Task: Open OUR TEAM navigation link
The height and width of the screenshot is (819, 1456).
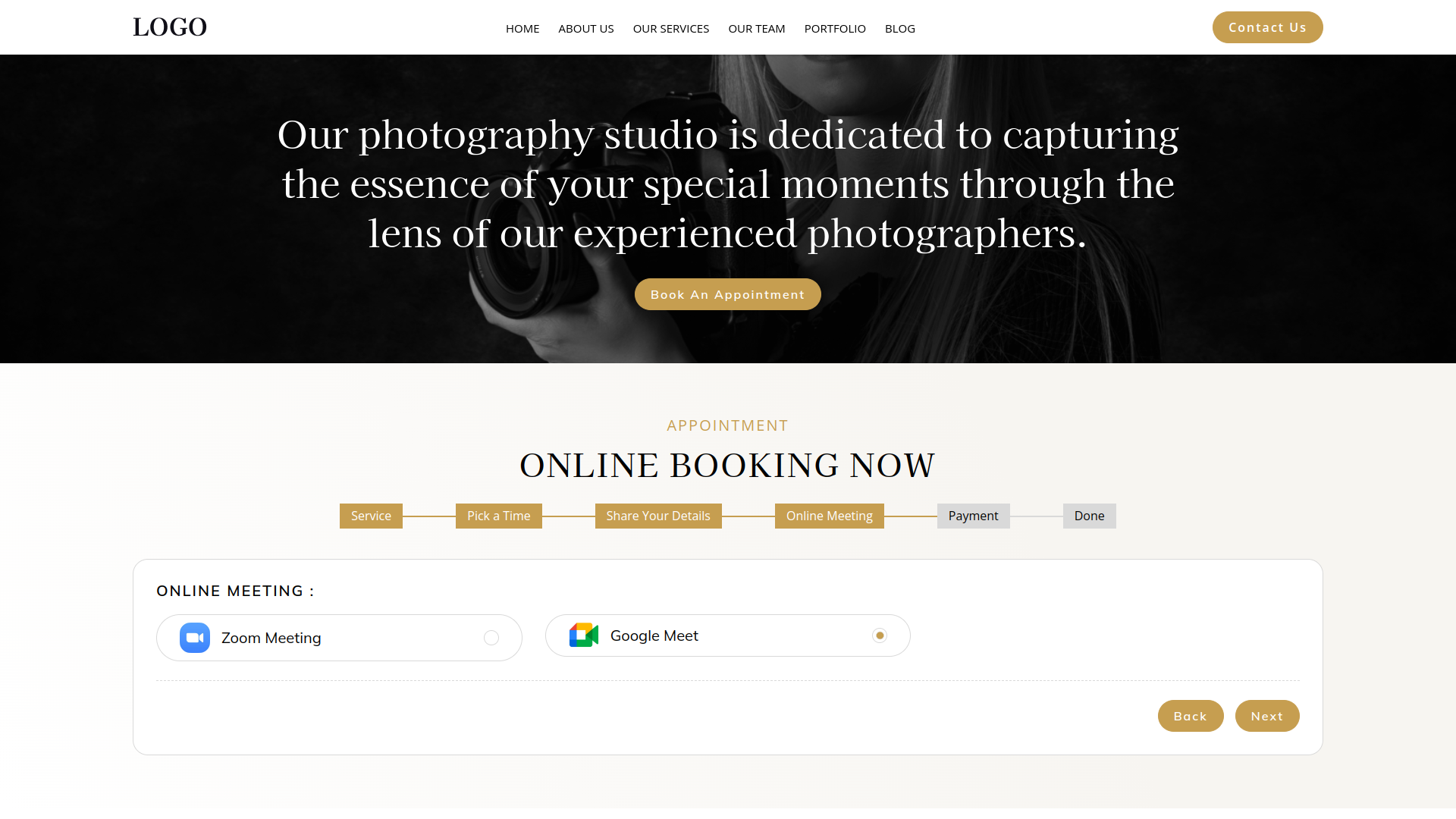Action: tap(757, 29)
